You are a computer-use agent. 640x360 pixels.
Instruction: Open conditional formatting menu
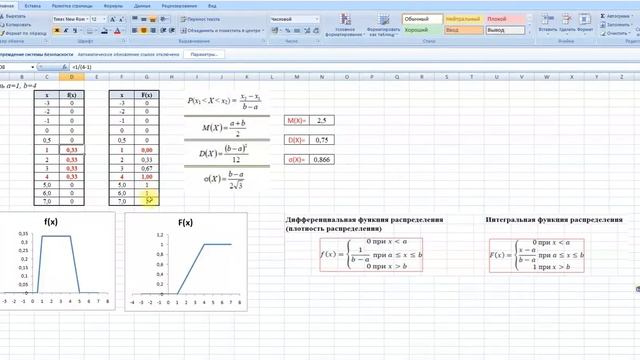[x=345, y=25]
